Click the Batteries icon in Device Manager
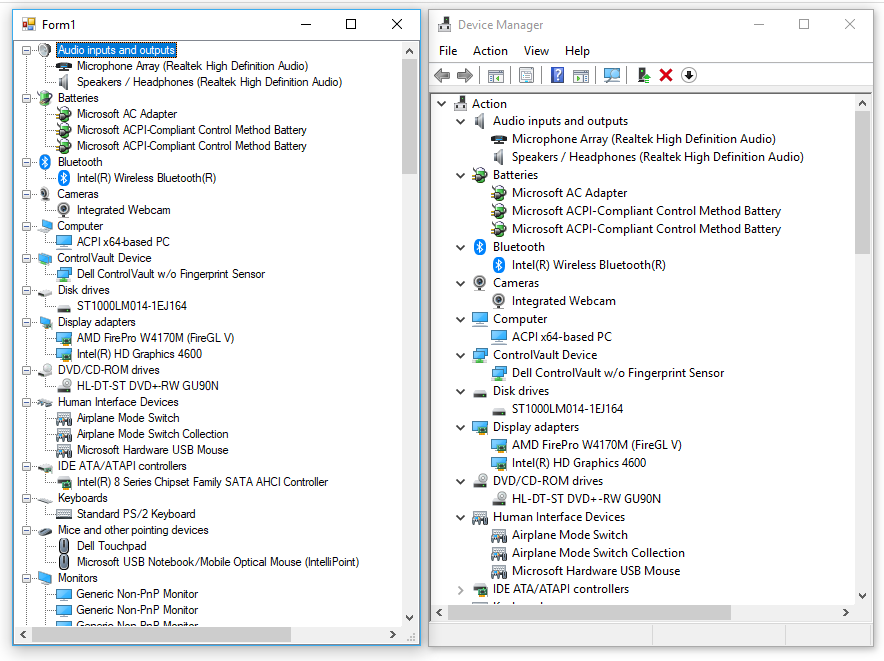The width and height of the screenshot is (884, 661). [x=480, y=175]
